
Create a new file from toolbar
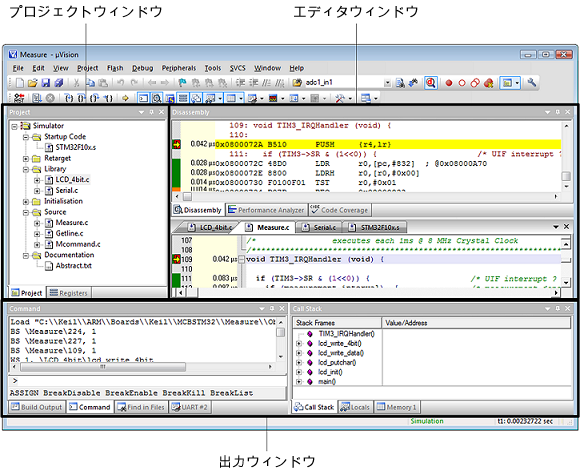(20, 83)
